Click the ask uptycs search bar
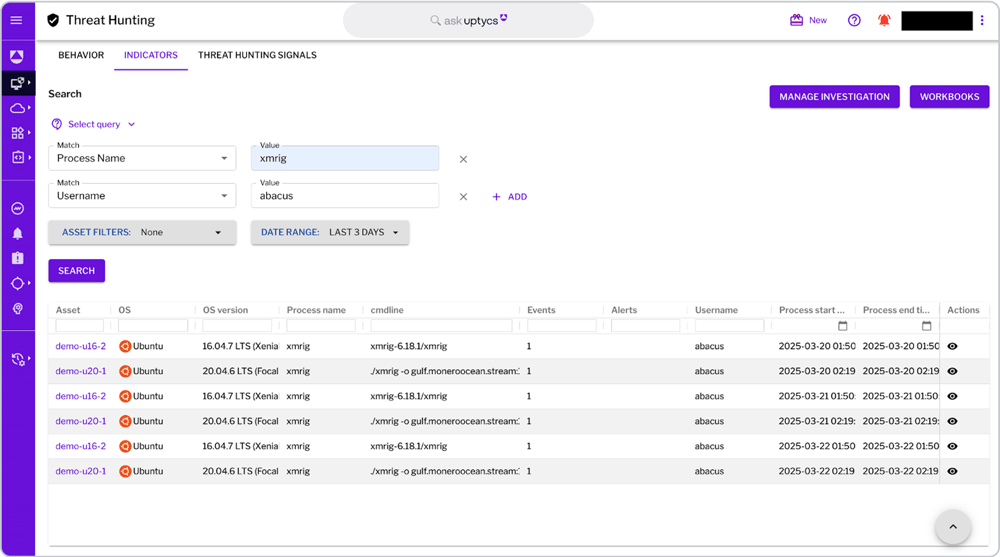1000x557 pixels. (x=468, y=20)
